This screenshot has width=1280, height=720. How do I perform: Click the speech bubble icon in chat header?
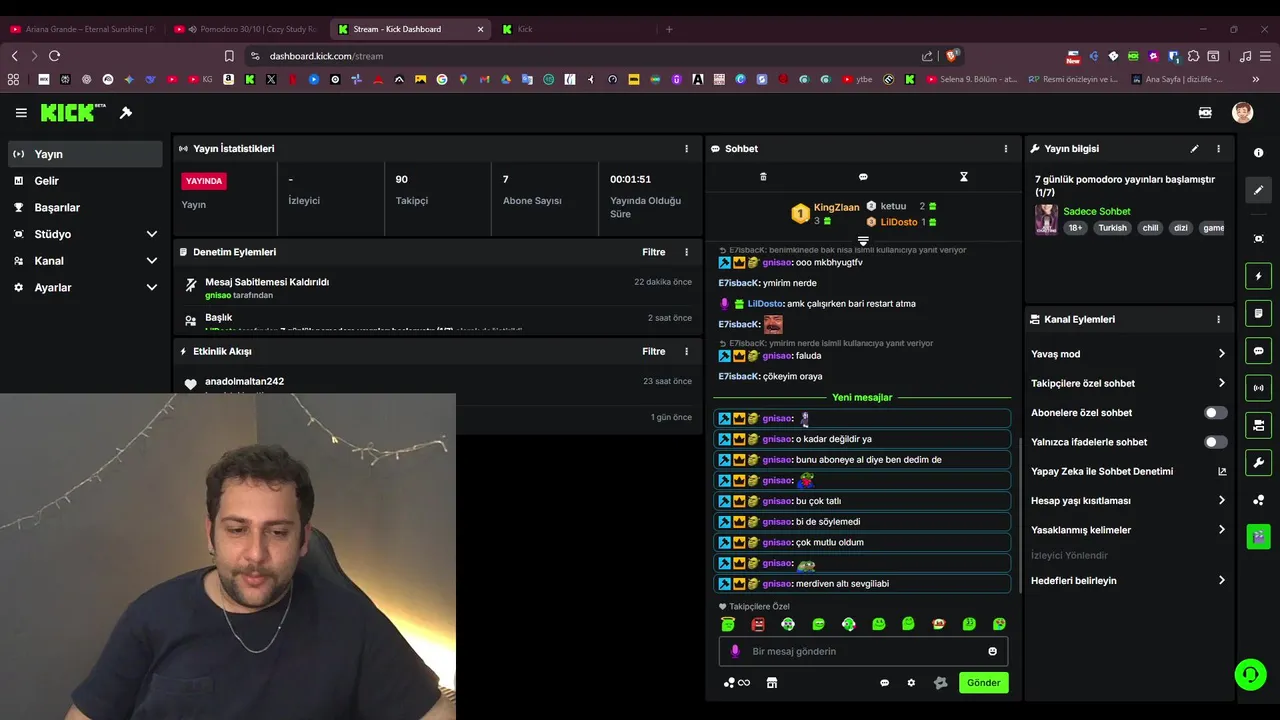[863, 177]
